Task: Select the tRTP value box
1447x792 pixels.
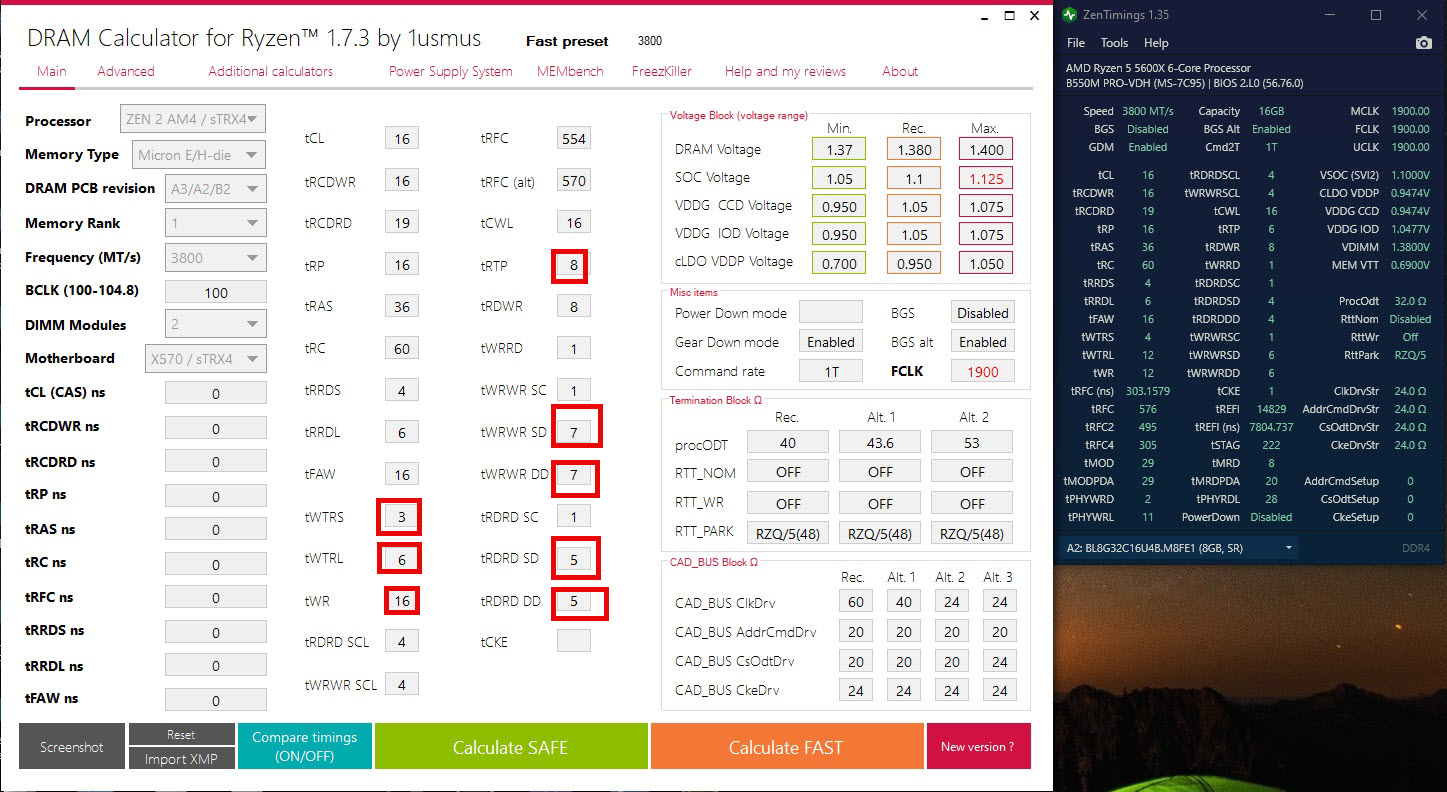Action: (573, 265)
